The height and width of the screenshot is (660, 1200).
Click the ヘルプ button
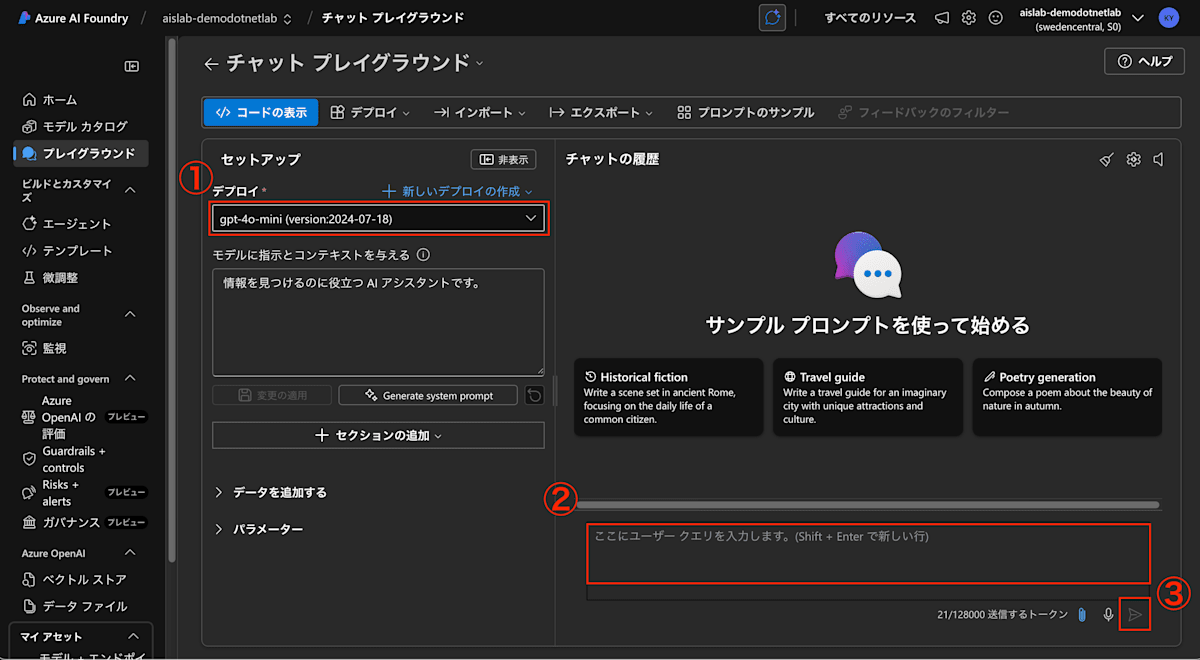(1144, 61)
